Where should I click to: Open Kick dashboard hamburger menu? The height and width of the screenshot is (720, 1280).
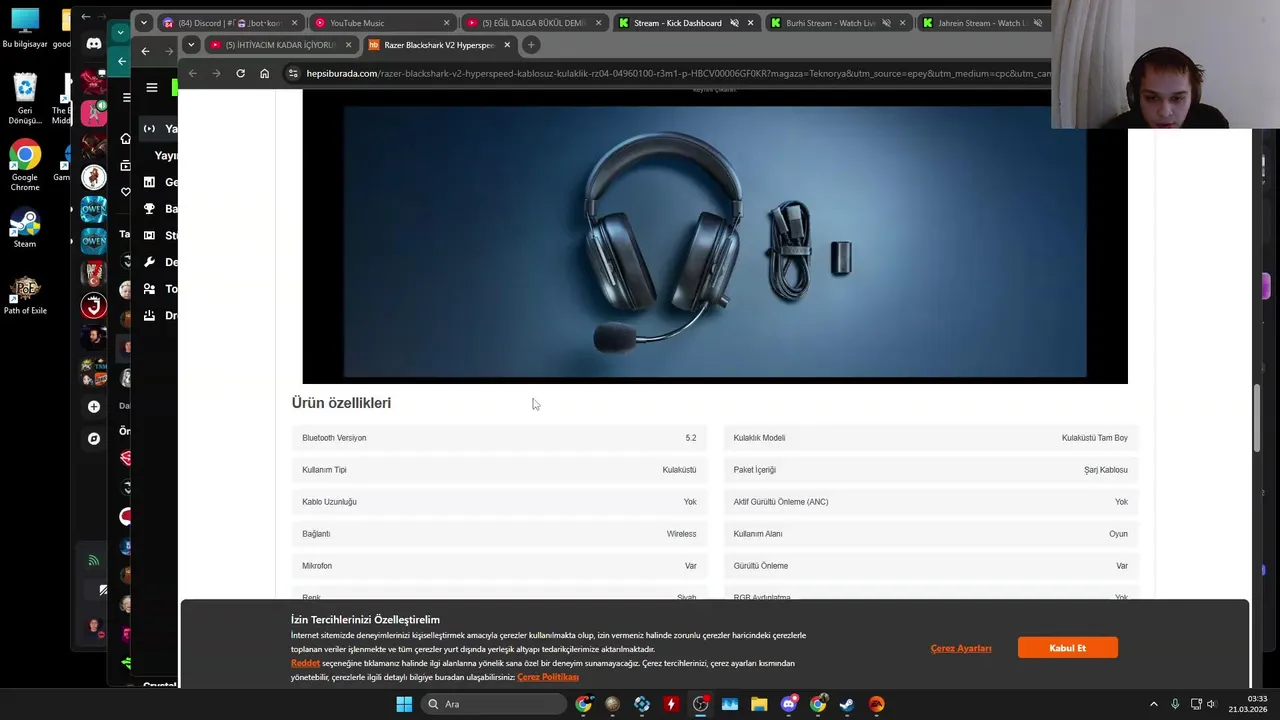[x=152, y=88]
